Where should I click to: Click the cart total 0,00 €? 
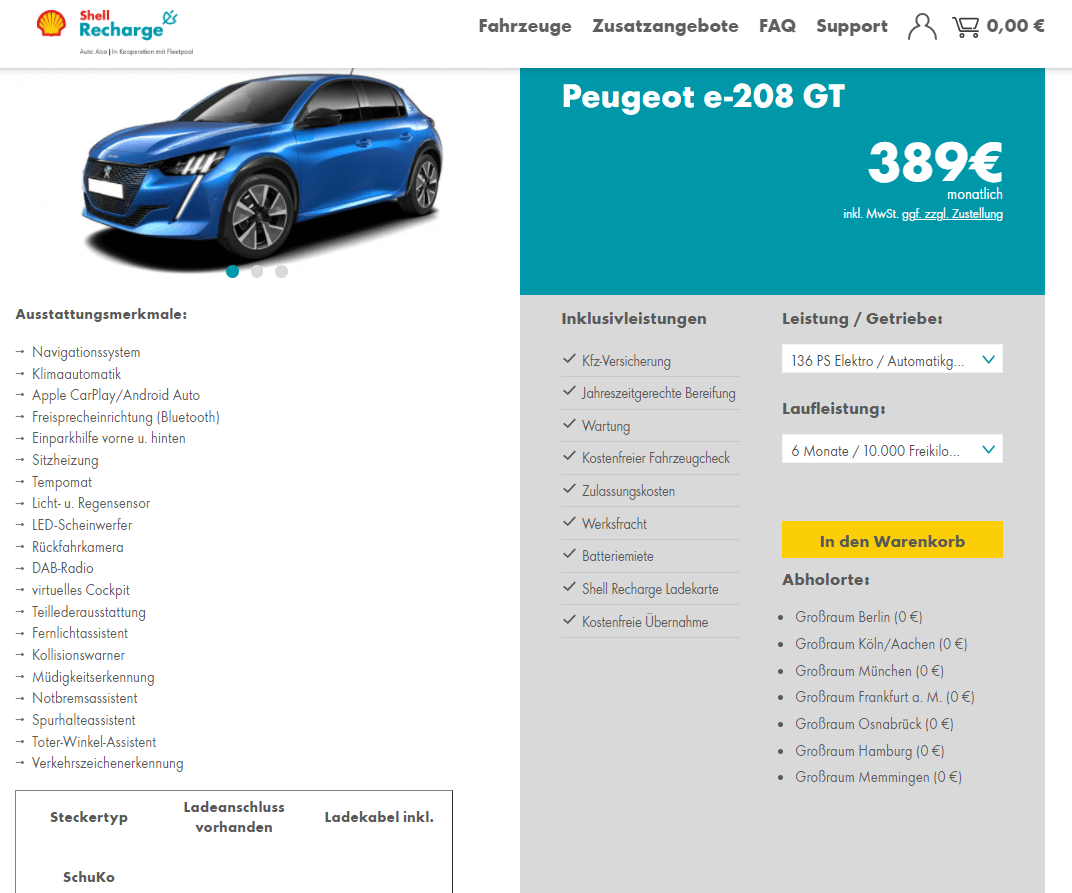point(1015,26)
